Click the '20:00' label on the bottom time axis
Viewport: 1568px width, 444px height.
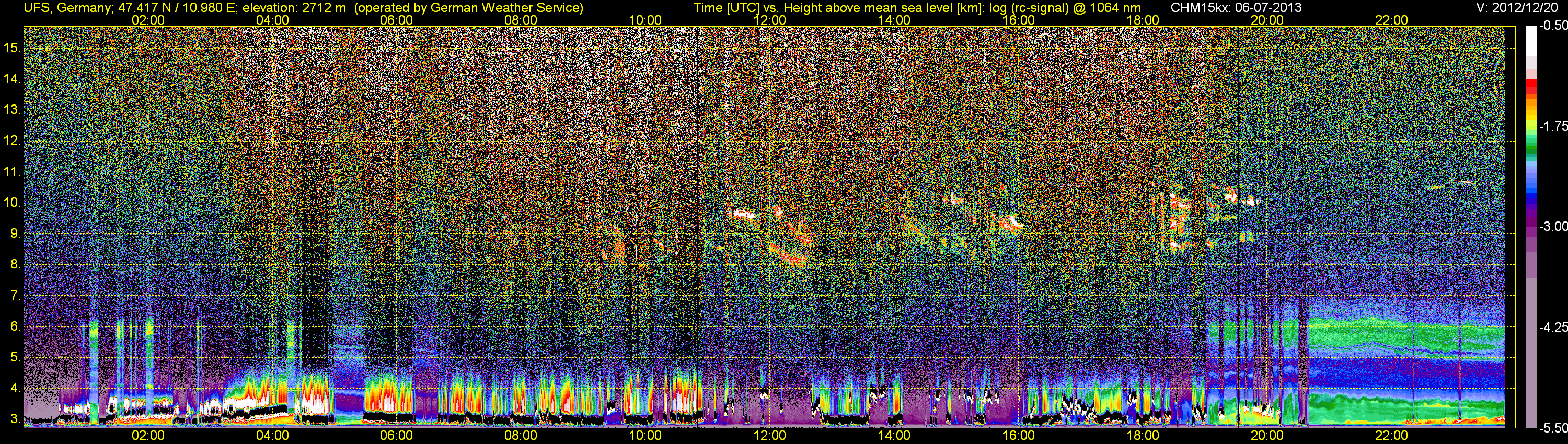[1267, 436]
